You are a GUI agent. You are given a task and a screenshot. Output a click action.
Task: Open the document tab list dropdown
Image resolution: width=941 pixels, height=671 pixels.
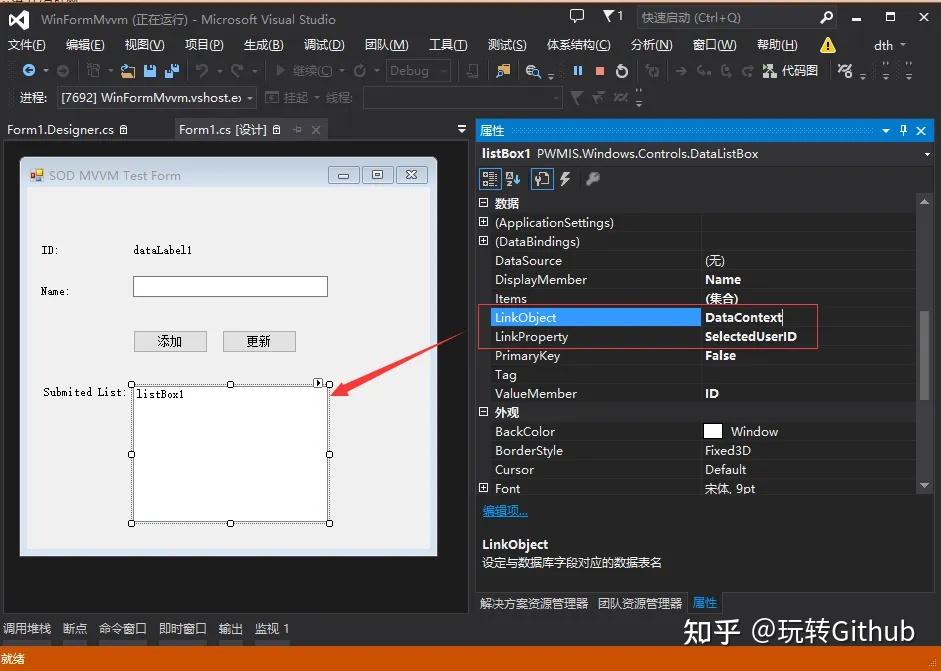coord(461,129)
